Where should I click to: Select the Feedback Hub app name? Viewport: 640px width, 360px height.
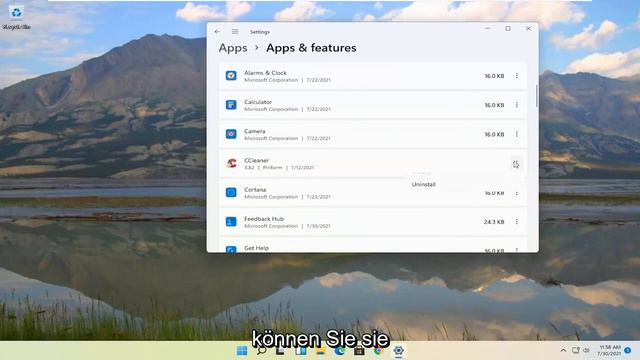(x=264, y=219)
